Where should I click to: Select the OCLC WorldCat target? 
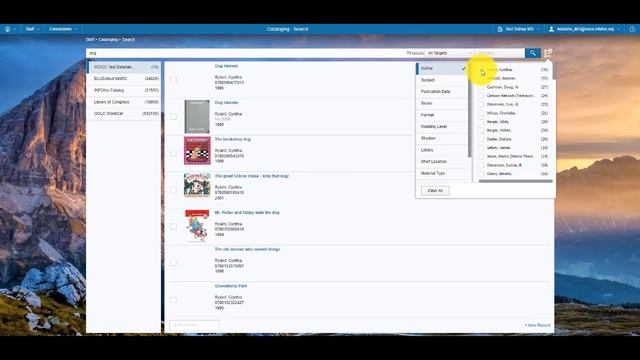click(124, 113)
